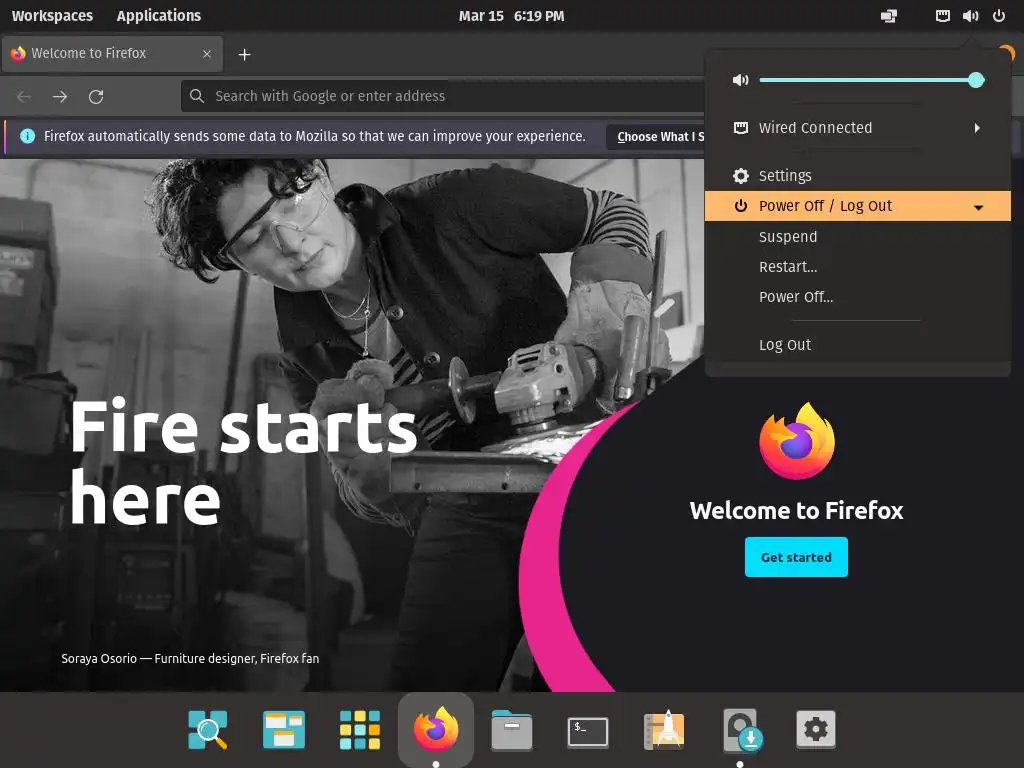Focus the Firefox address search field

[444, 96]
